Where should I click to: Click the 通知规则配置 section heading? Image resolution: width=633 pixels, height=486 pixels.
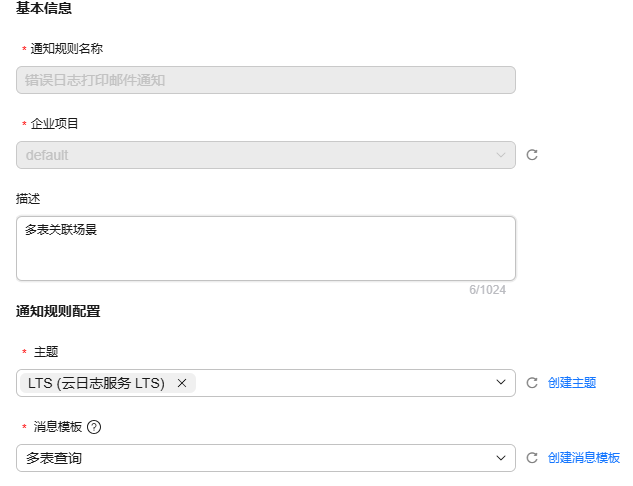[58, 311]
